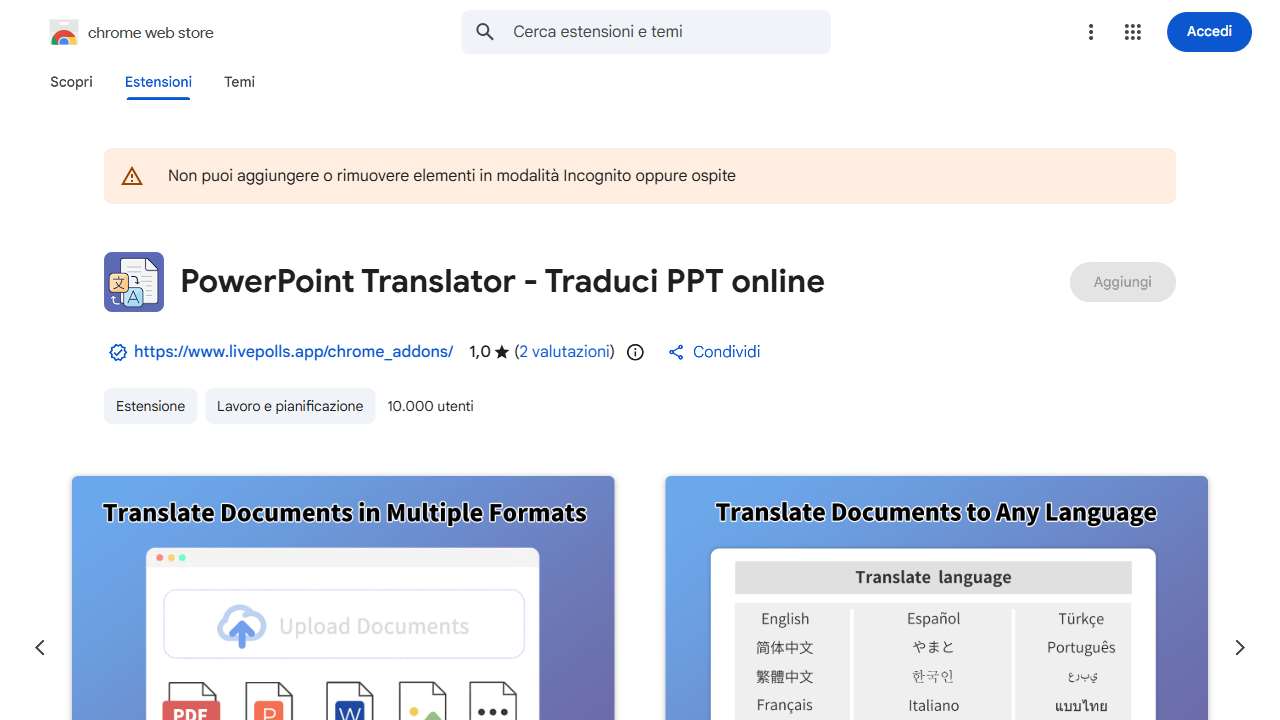Click the info icon next to the rating
The image size is (1280, 720).
click(635, 352)
